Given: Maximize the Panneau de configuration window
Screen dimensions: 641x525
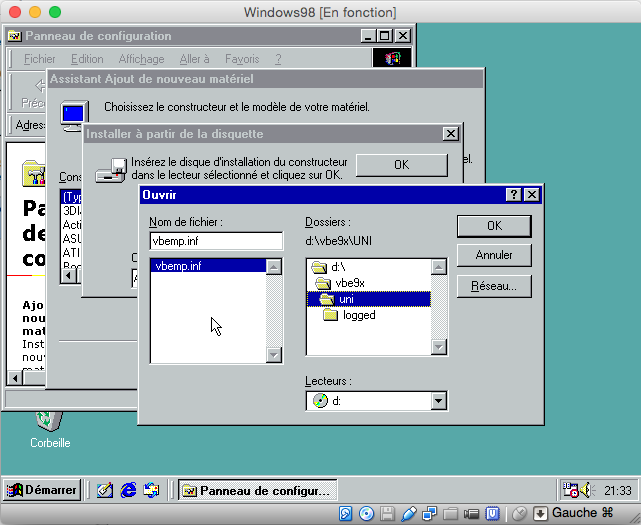Looking at the screenshot, I should [384, 36].
